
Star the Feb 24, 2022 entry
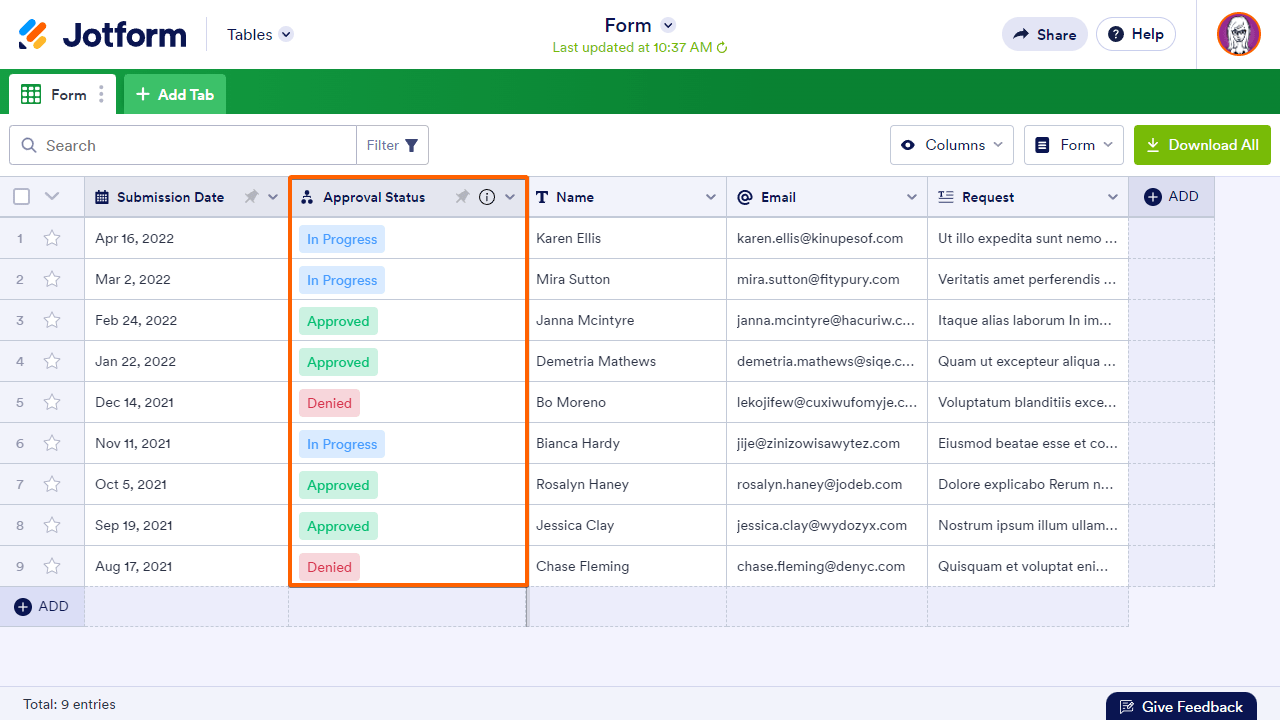tap(52, 320)
